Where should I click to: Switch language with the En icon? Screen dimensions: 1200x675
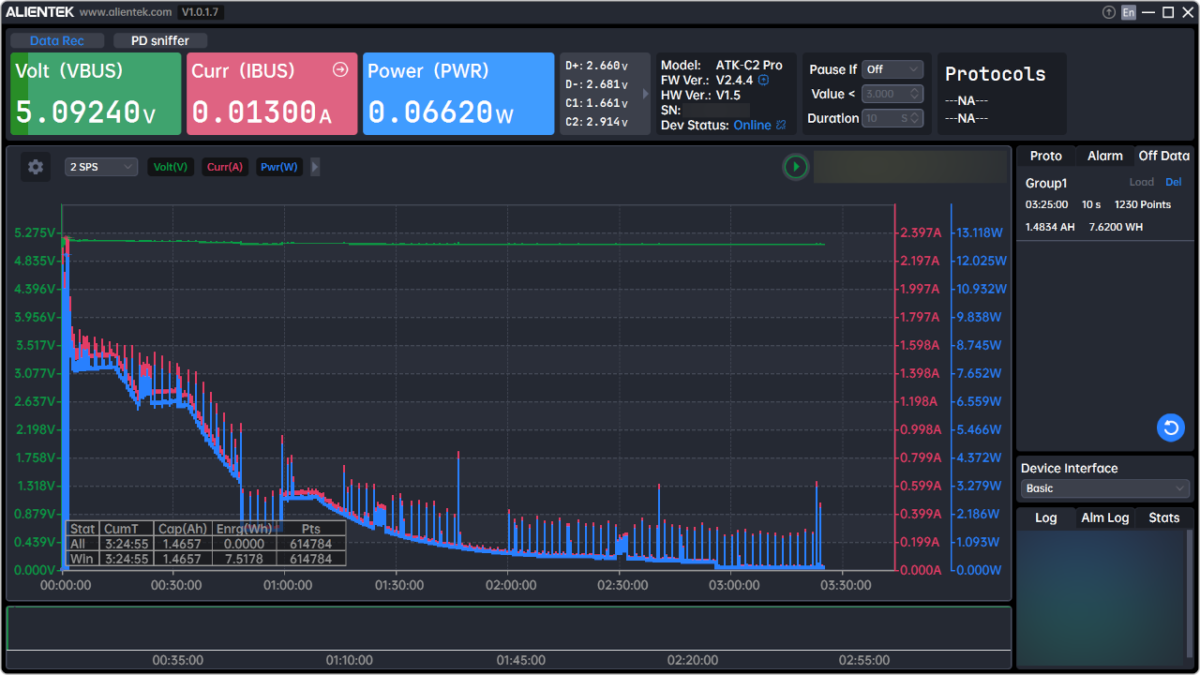tap(1128, 12)
